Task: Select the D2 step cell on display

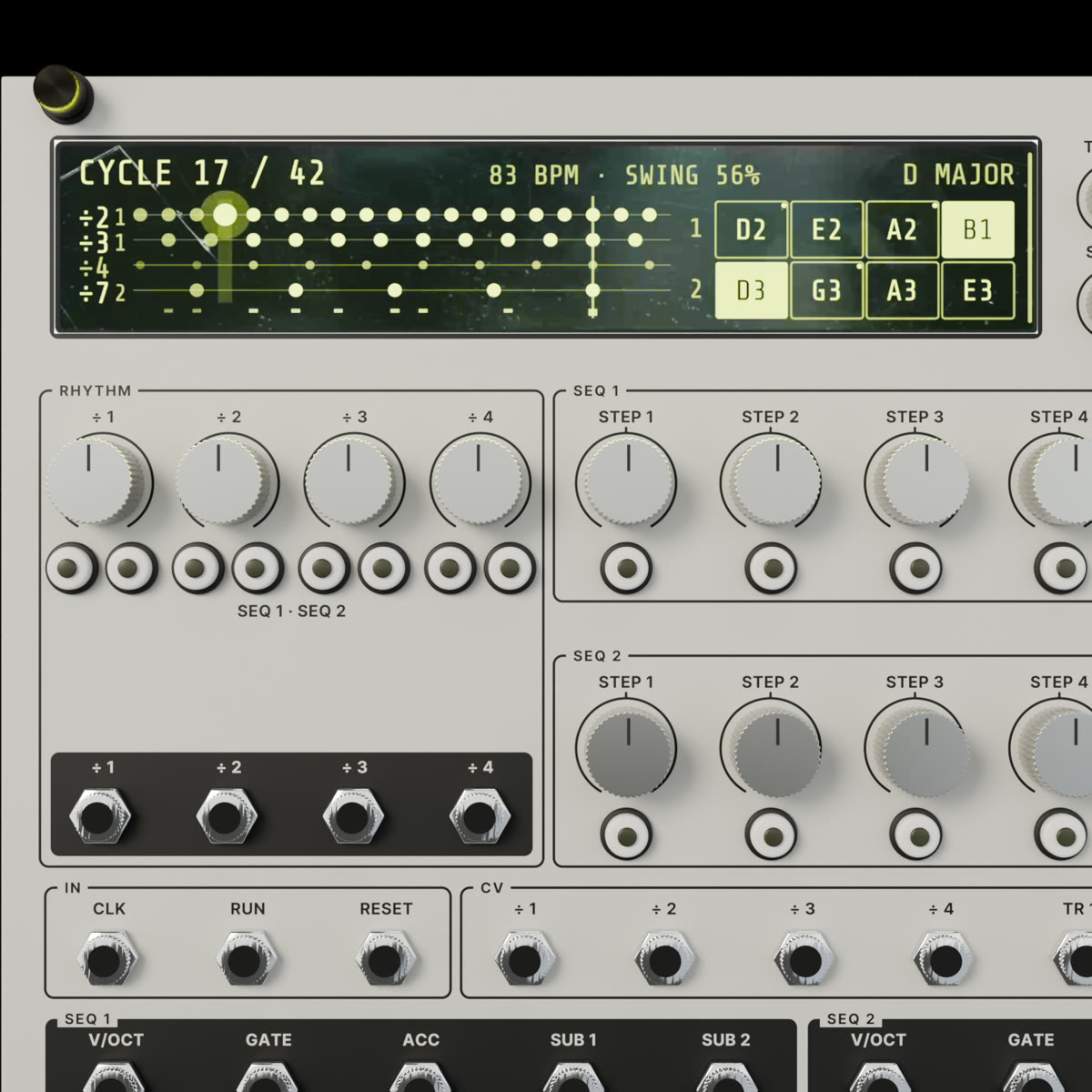Action: (752, 230)
